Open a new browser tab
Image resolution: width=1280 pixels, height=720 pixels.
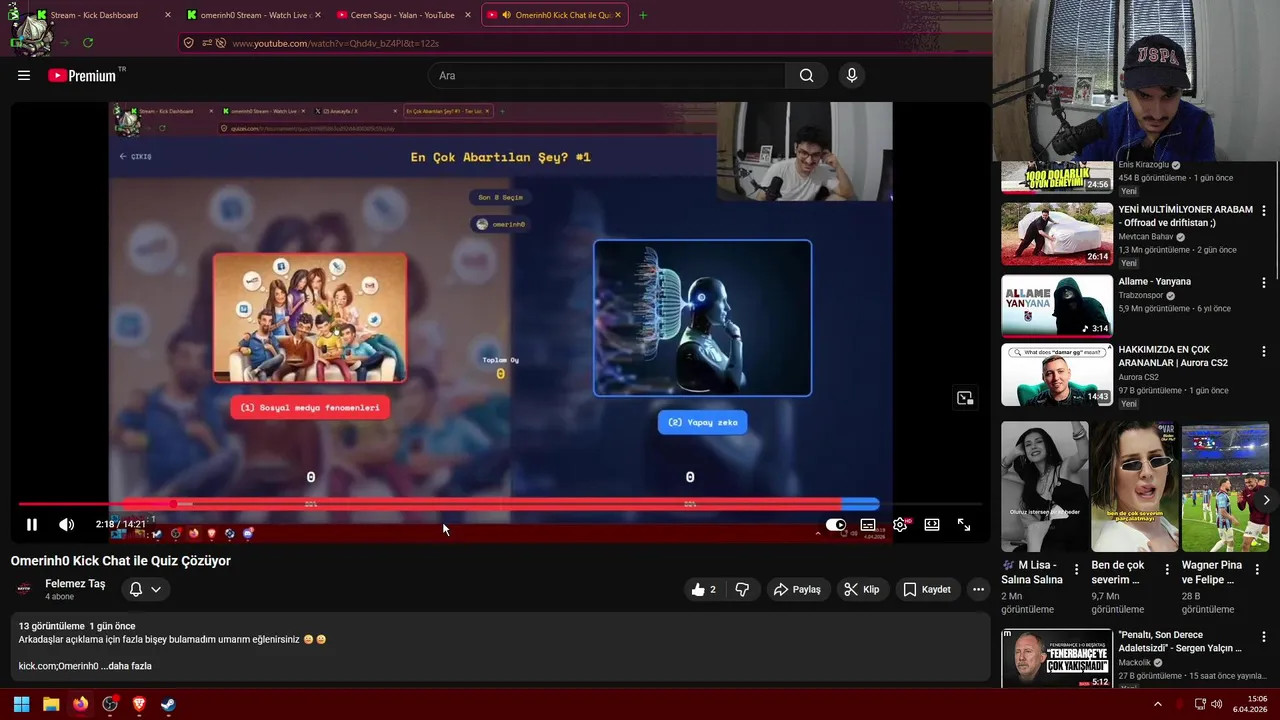click(643, 15)
